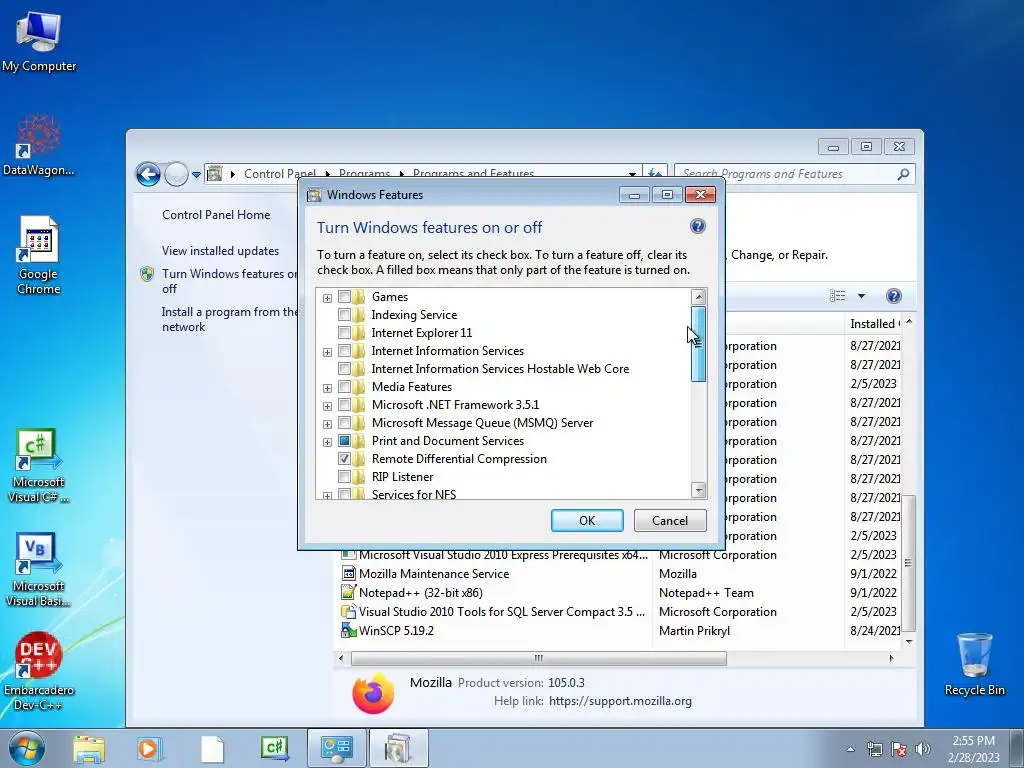Click the taskbar clock showing 2:55 PM

973,749
